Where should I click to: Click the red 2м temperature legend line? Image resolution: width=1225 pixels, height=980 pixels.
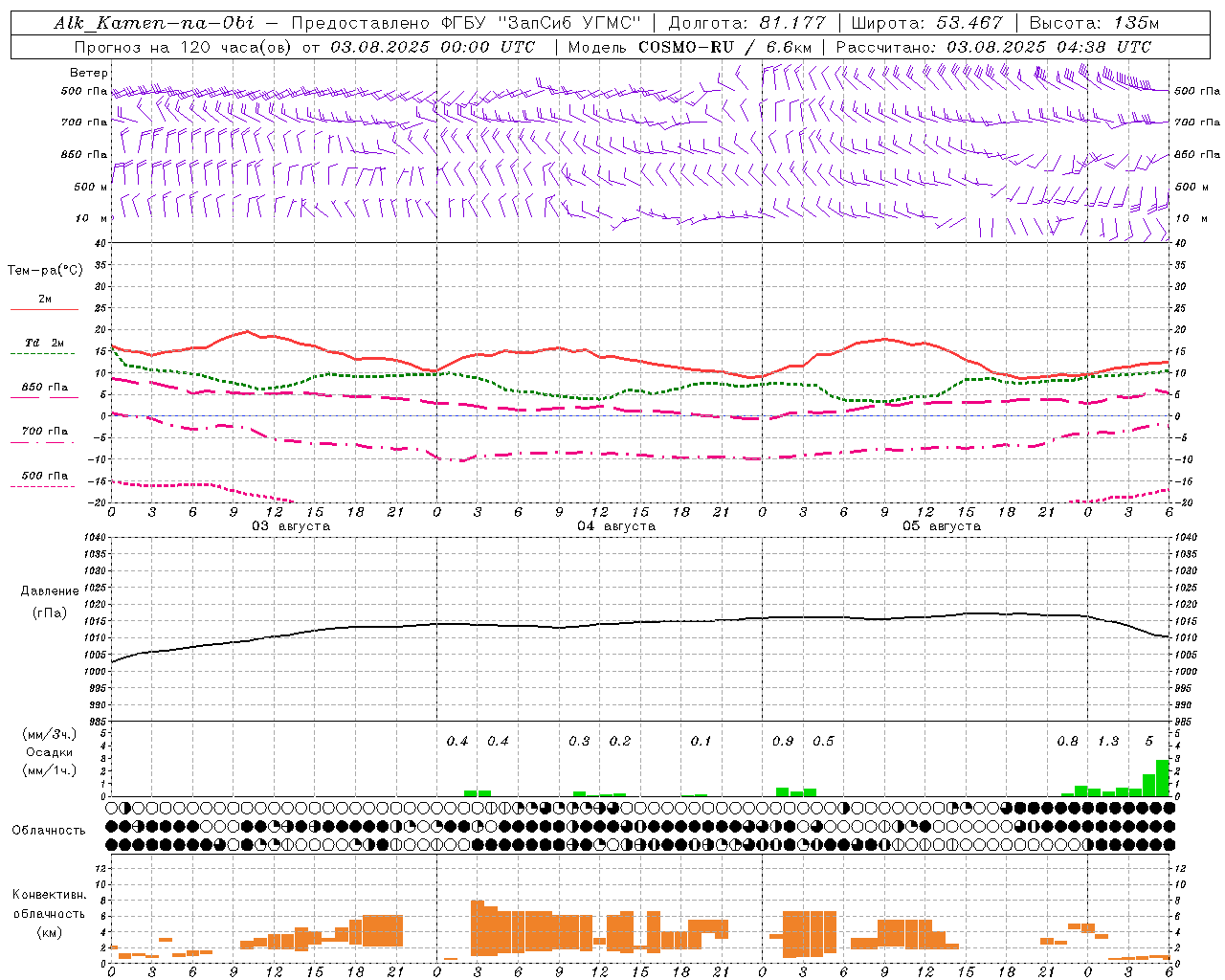tap(44, 309)
